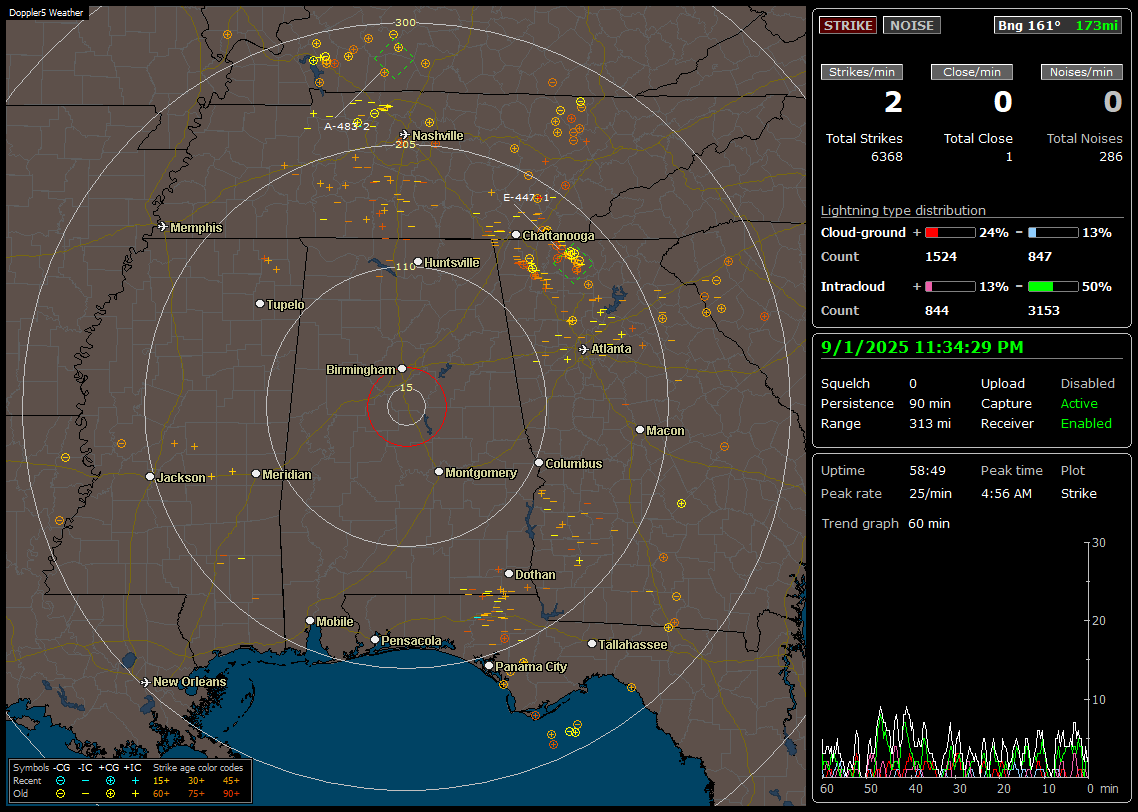The height and width of the screenshot is (812, 1138).
Task: Click the green dashed storm cell near Chattanooga
Action: pos(573,263)
